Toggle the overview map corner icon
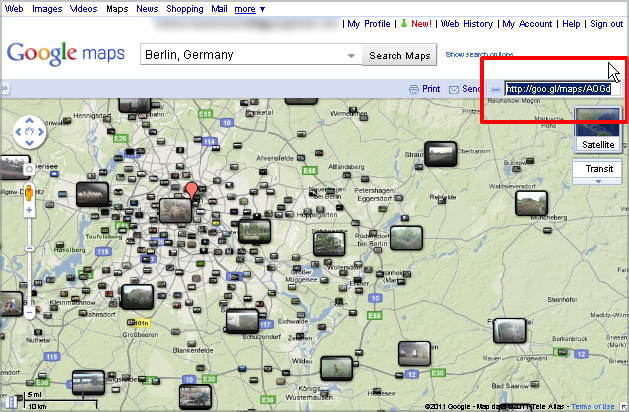Viewport: 629px width, 412px height. click(624, 407)
